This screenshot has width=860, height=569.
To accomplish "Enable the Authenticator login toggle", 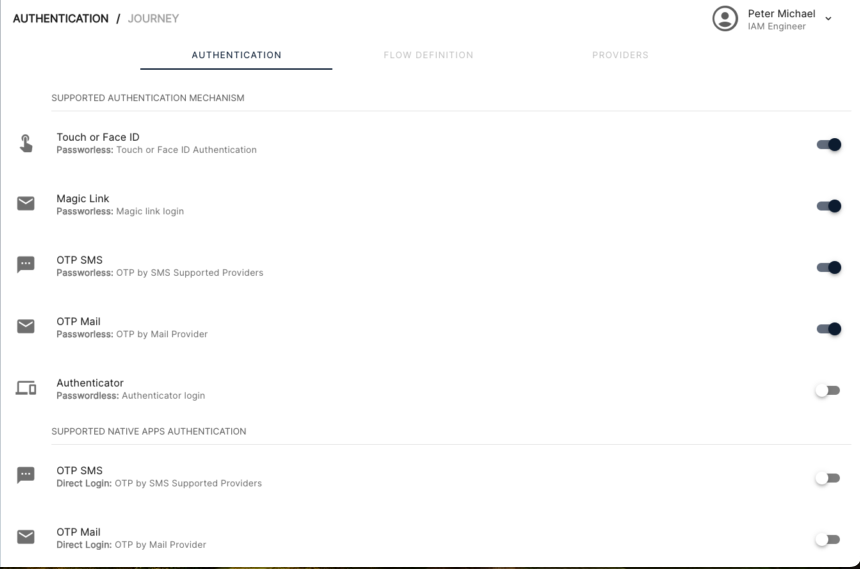I will click(x=827, y=390).
